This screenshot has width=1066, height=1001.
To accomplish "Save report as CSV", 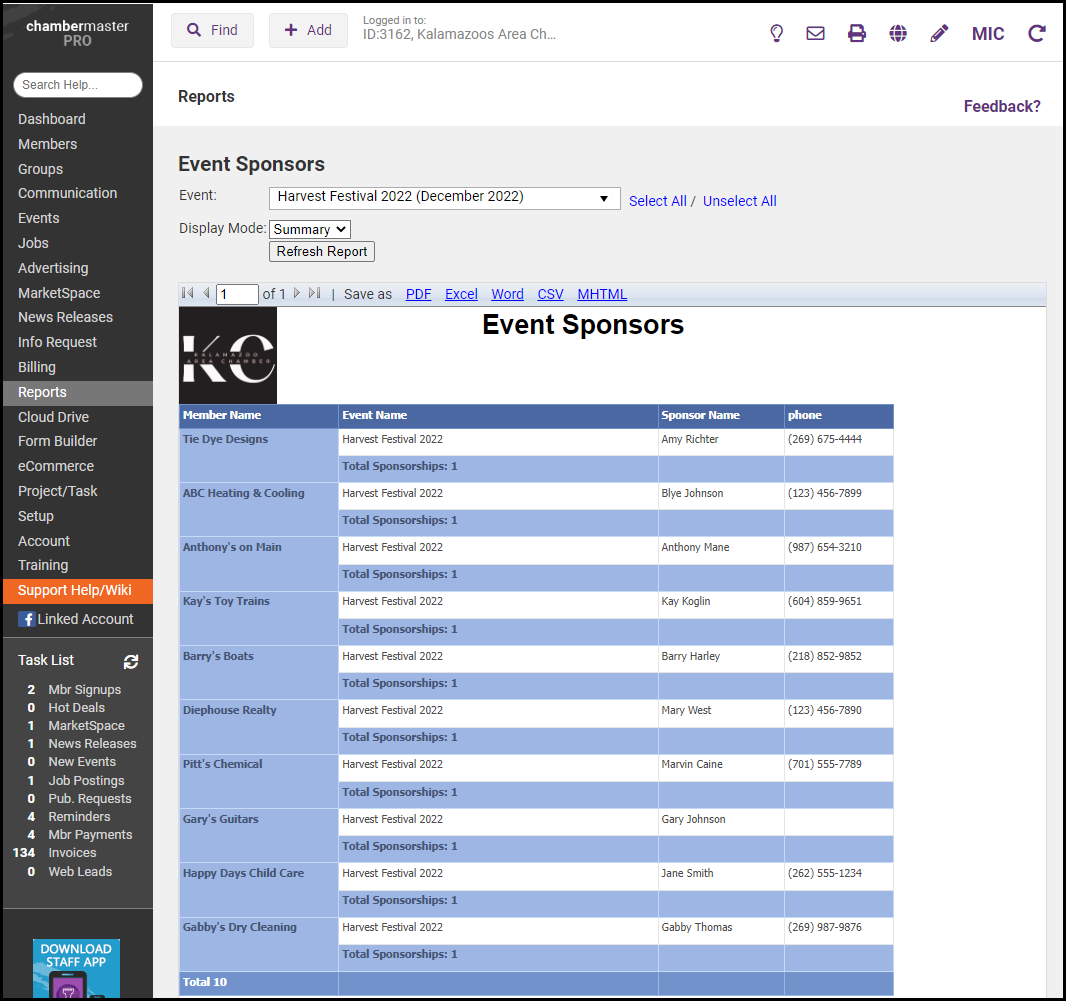I will pyautogui.click(x=550, y=294).
